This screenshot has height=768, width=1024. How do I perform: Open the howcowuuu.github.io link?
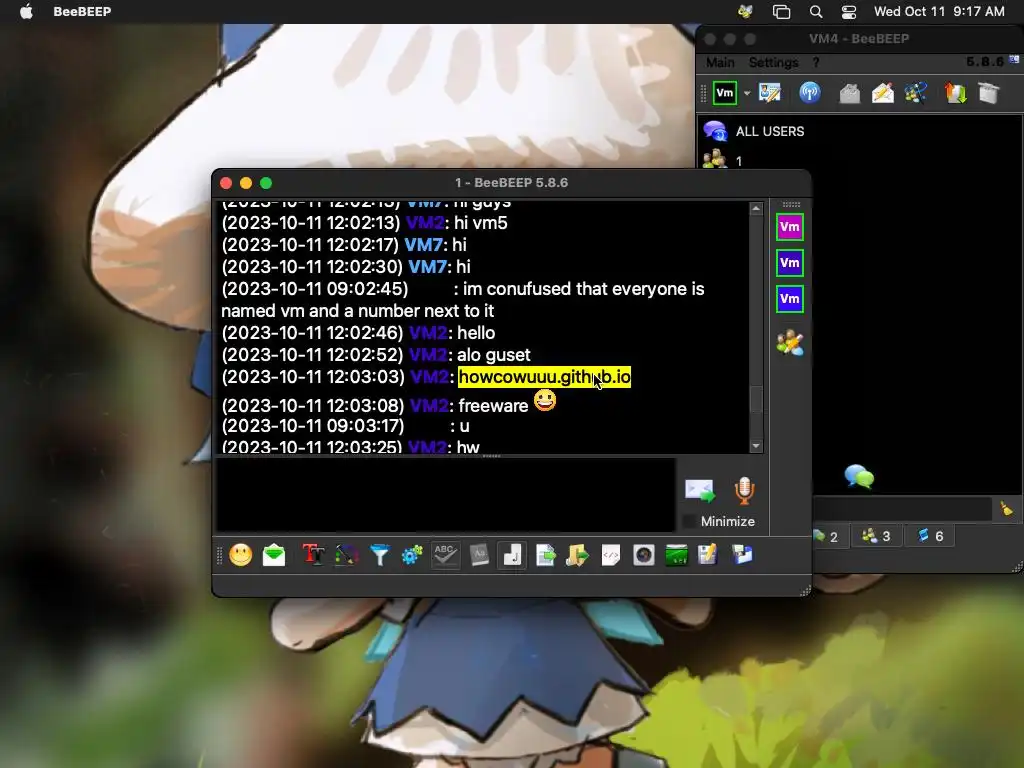pos(545,377)
